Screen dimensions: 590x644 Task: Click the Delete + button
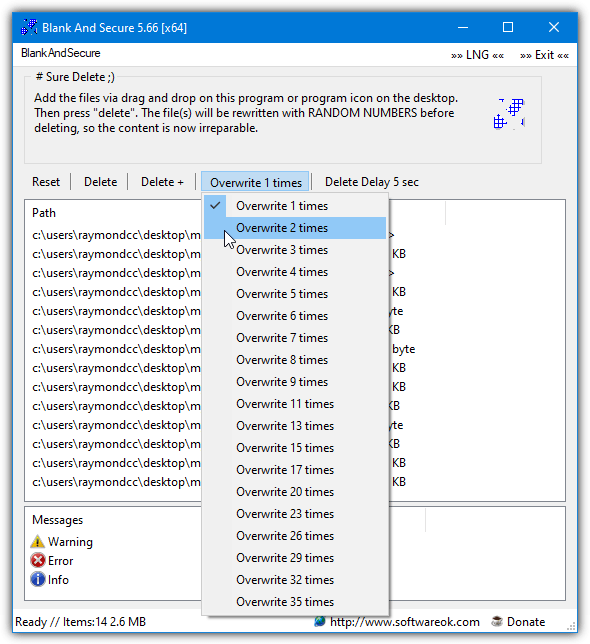coord(162,182)
